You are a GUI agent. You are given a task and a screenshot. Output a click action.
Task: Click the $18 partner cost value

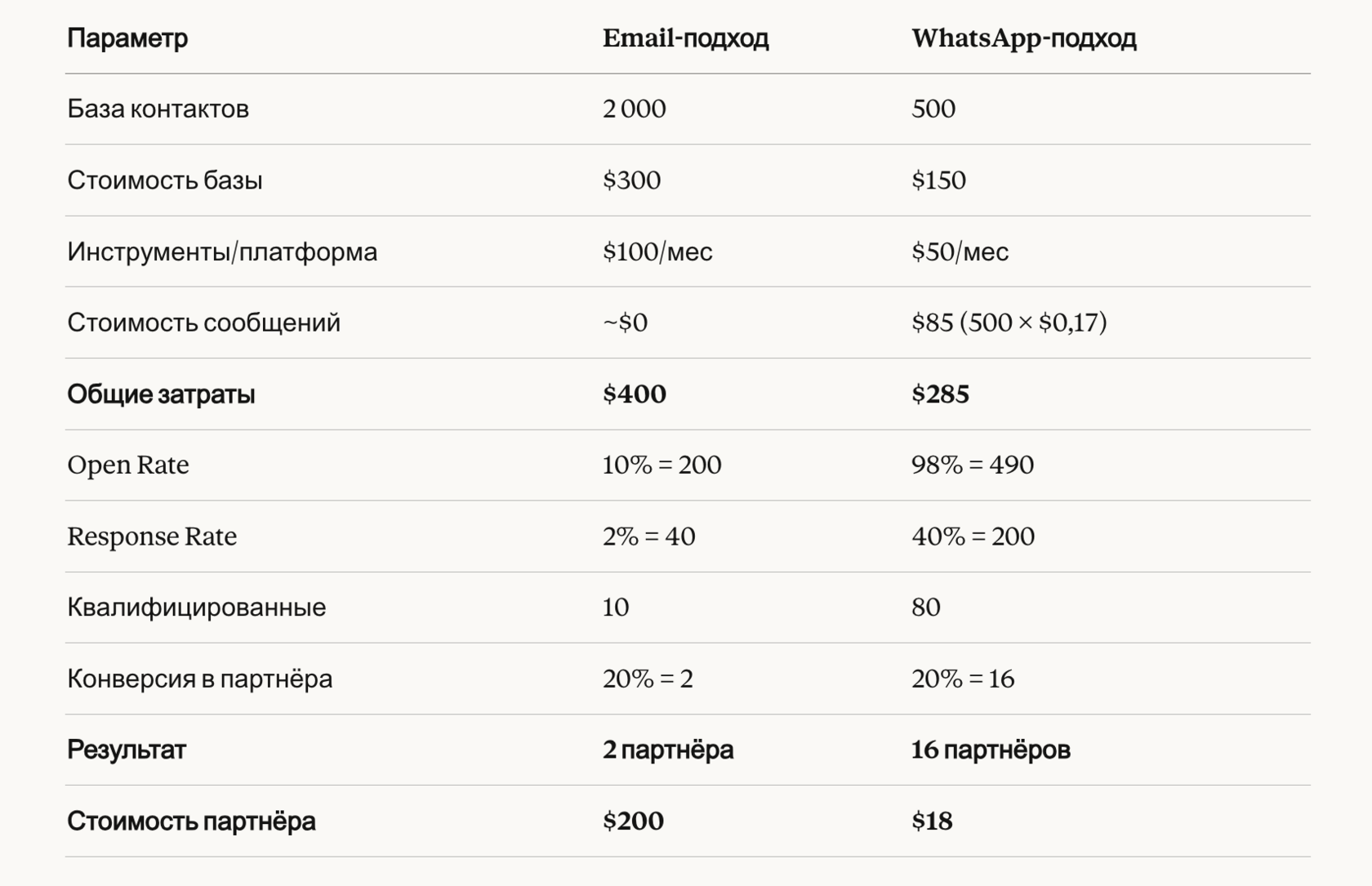click(932, 821)
